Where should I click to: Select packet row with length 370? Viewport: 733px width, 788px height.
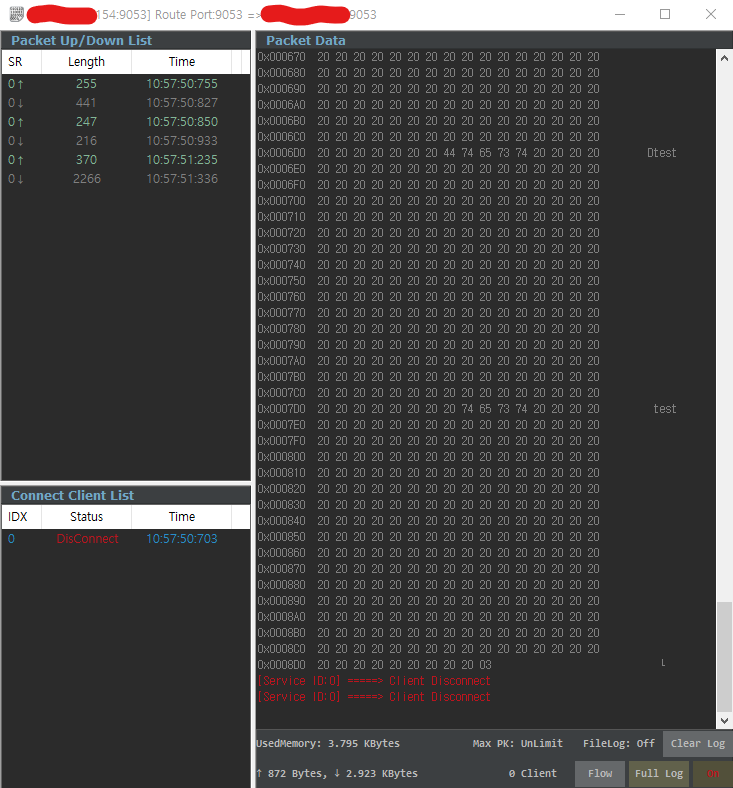[126, 160]
